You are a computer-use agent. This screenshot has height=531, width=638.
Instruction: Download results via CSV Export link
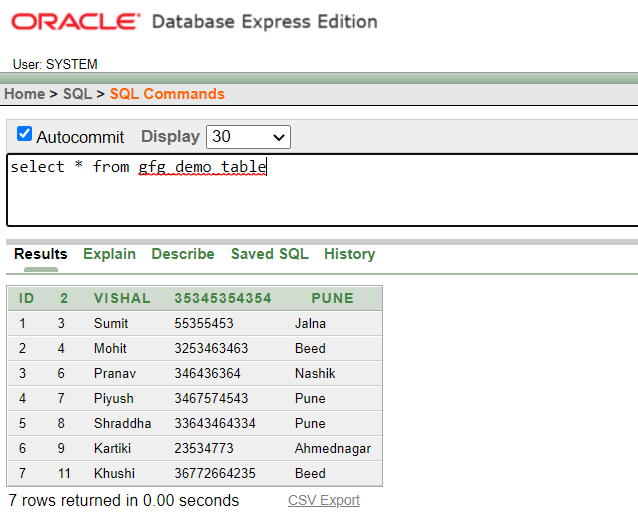tap(324, 500)
